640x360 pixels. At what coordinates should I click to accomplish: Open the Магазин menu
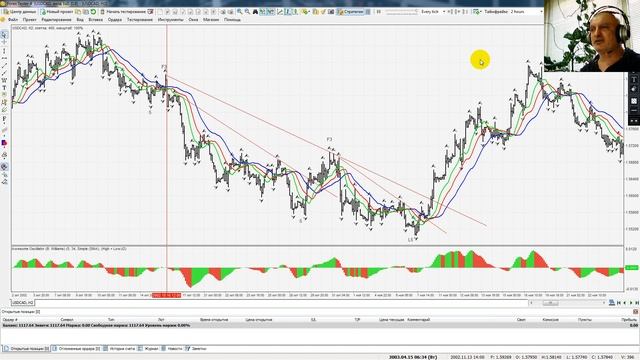211,20
